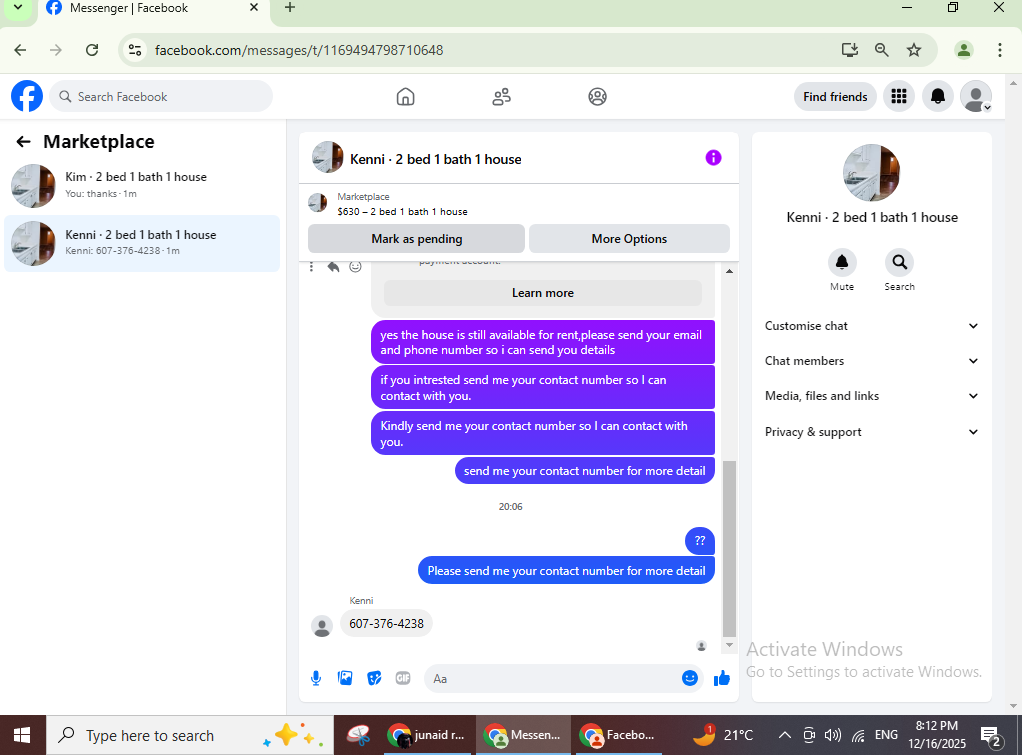Click the Facebook logo icon
The height and width of the screenshot is (755, 1022).
(x=27, y=96)
